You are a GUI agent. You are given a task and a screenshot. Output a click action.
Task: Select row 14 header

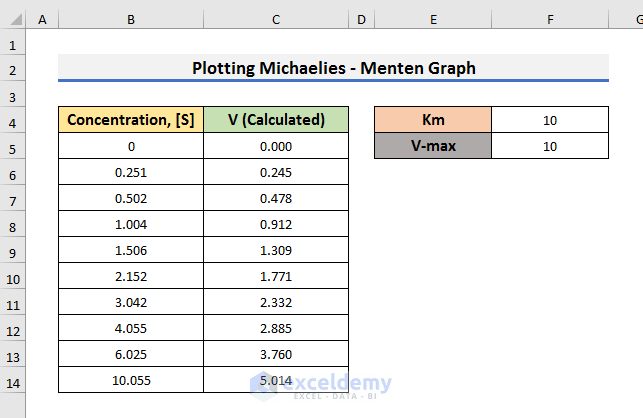pos(13,380)
